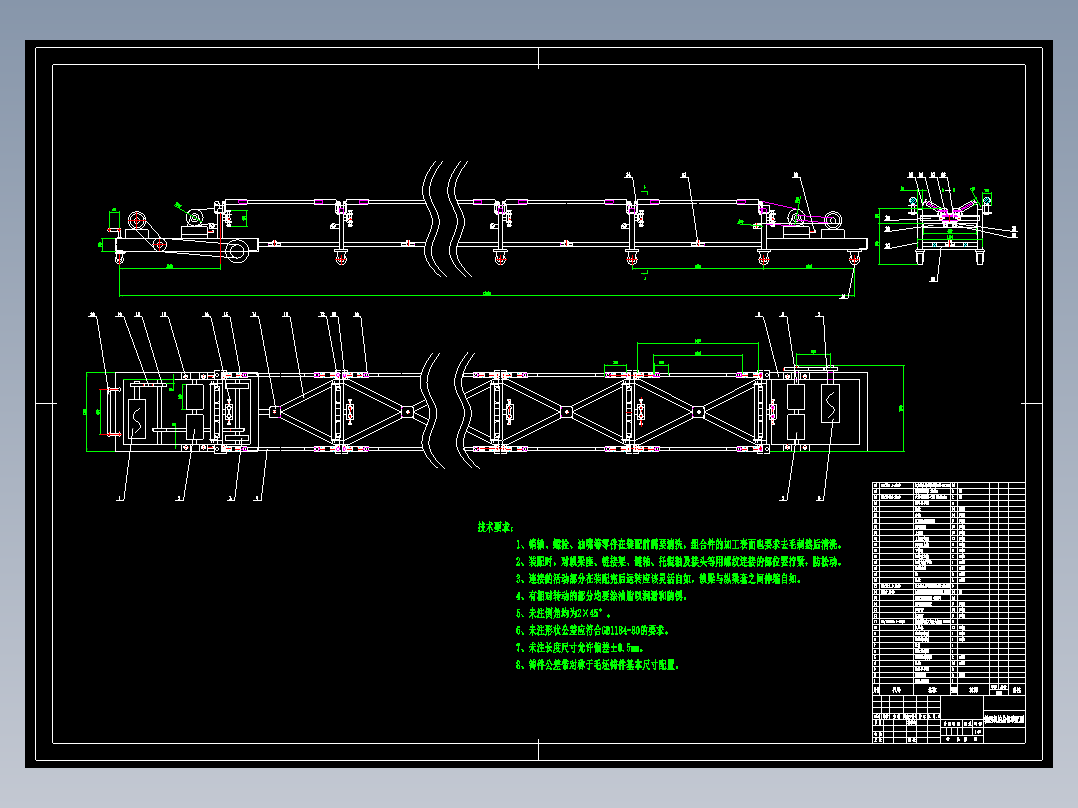Select the drawing title cell in title block
1078x808 pixels.
pos(1004,719)
